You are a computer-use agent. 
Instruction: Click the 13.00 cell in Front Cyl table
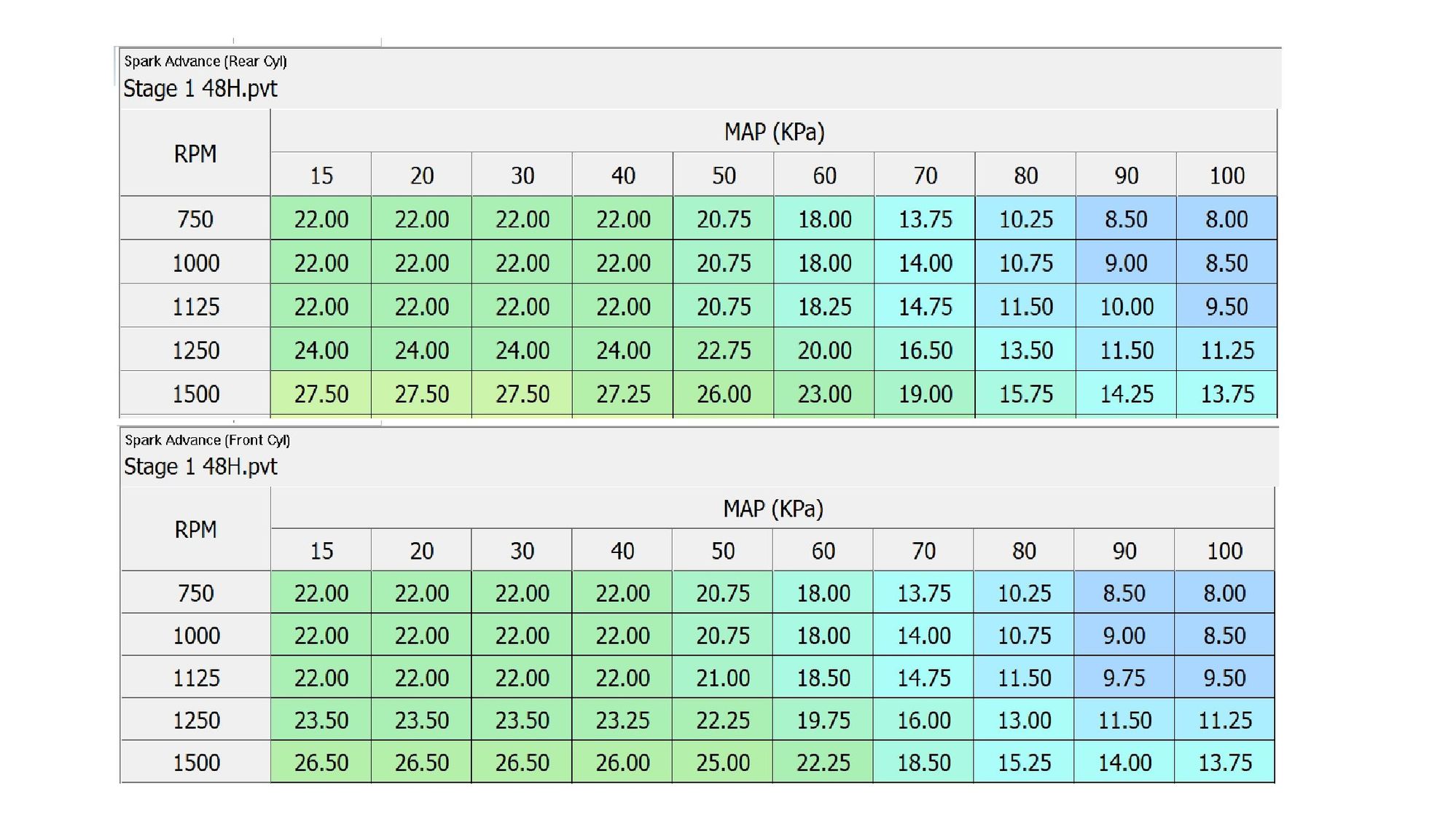1024,720
